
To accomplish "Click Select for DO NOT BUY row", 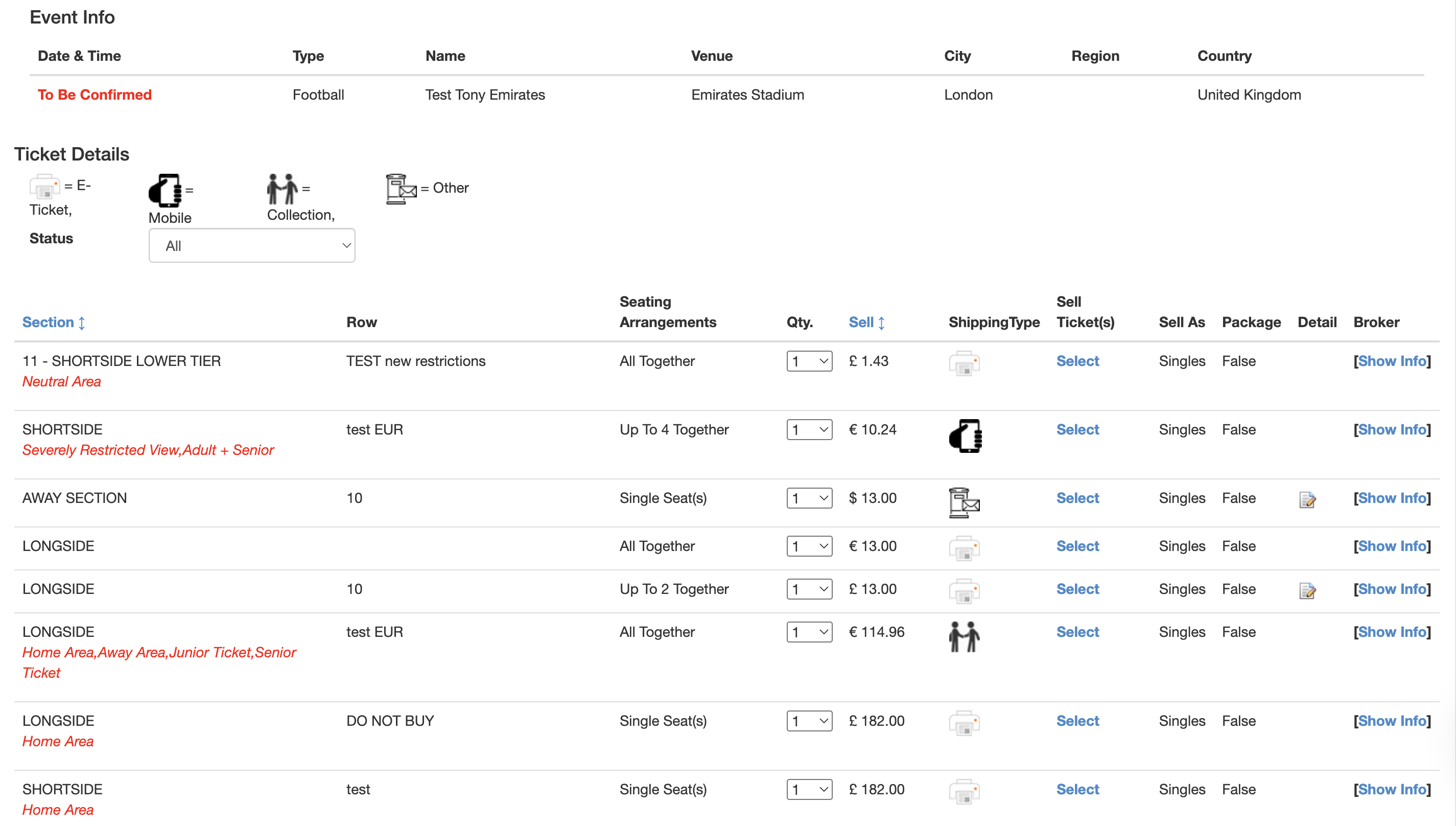I will click(x=1077, y=721).
